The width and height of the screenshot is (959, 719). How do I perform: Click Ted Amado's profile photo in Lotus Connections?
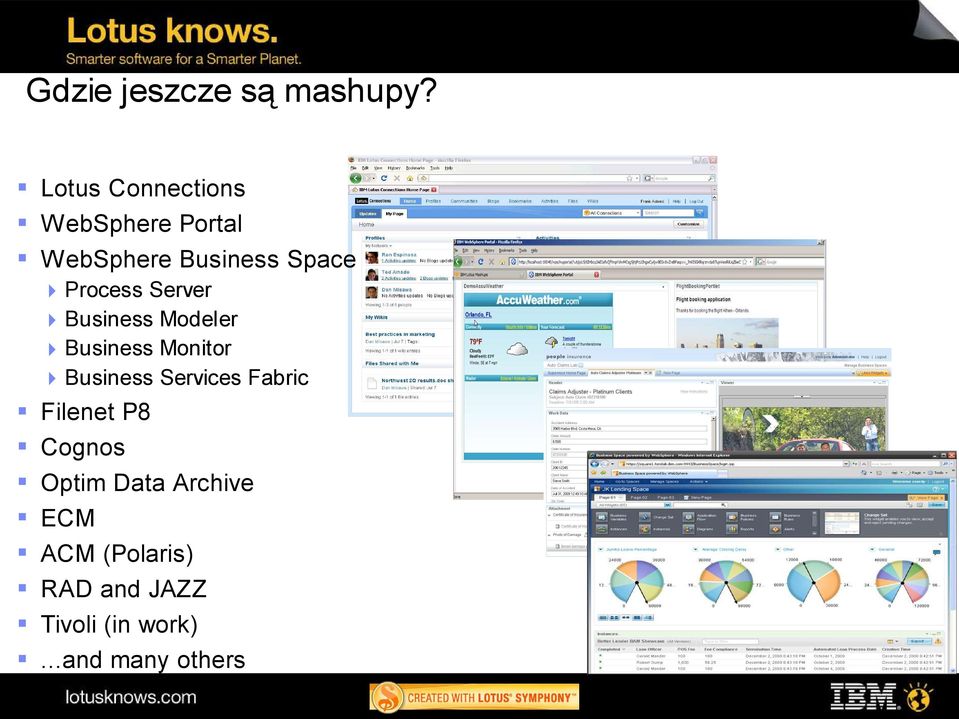pyautogui.click(x=371, y=275)
